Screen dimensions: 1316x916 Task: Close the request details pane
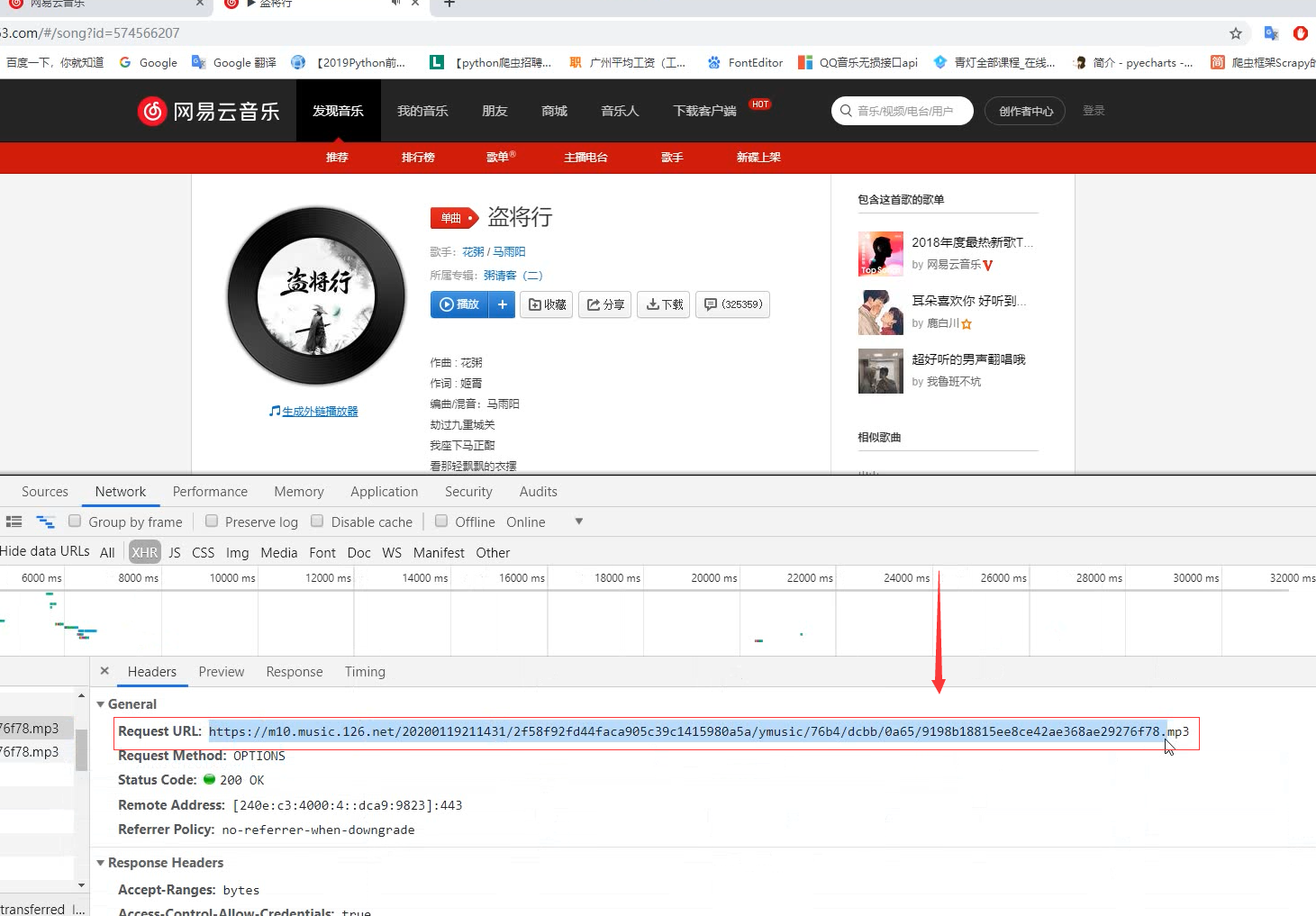(x=104, y=671)
